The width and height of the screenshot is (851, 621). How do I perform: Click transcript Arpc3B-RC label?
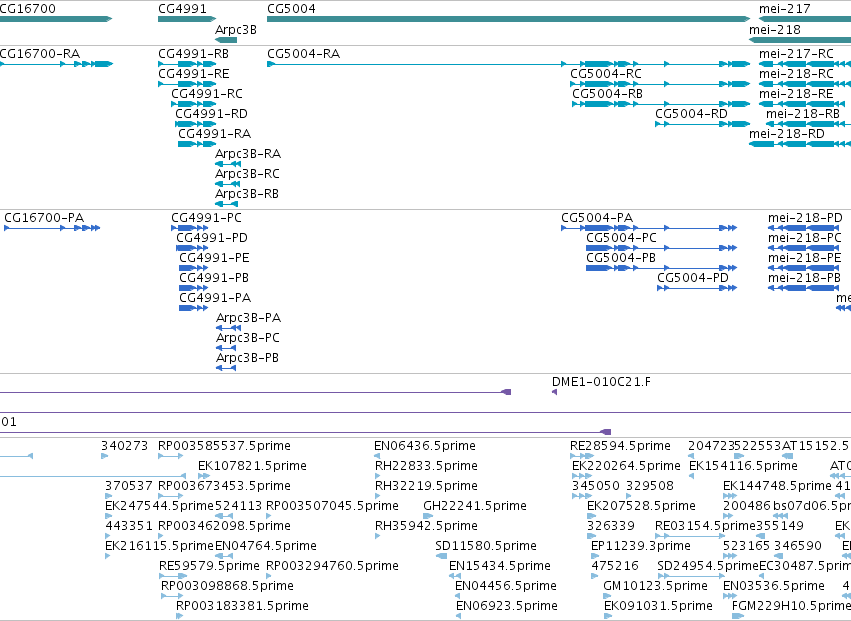(x=247, y=174)
